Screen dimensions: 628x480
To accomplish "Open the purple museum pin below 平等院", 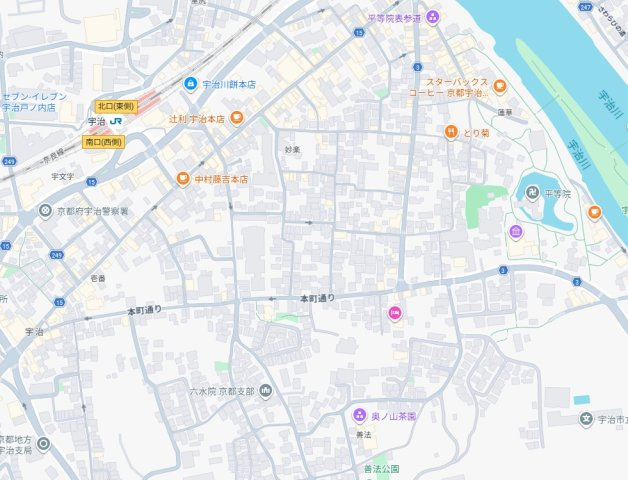I will click(516, 231).
